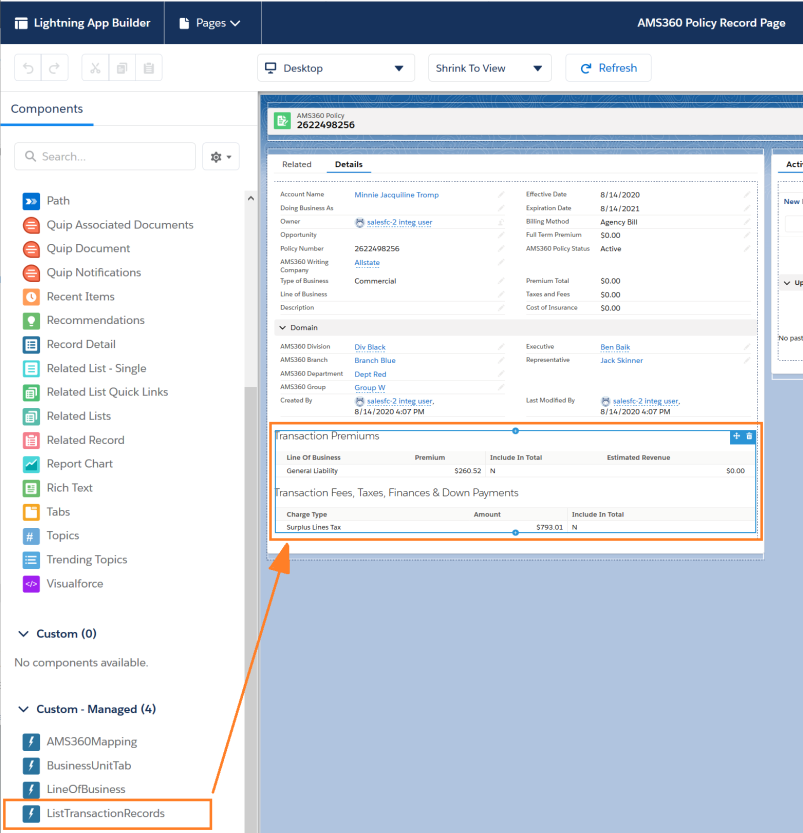Viewport: 803px width, 833px height.
Task: Click the Path component icon
Action: tap(31, 201)
